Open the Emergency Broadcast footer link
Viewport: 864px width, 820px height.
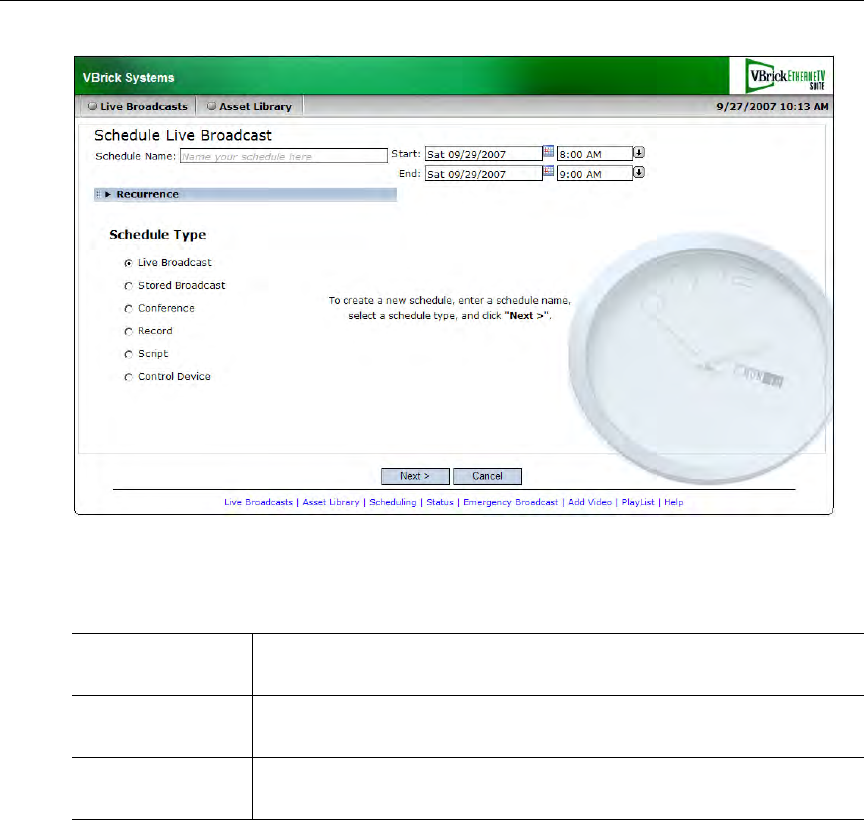(510, 502)
